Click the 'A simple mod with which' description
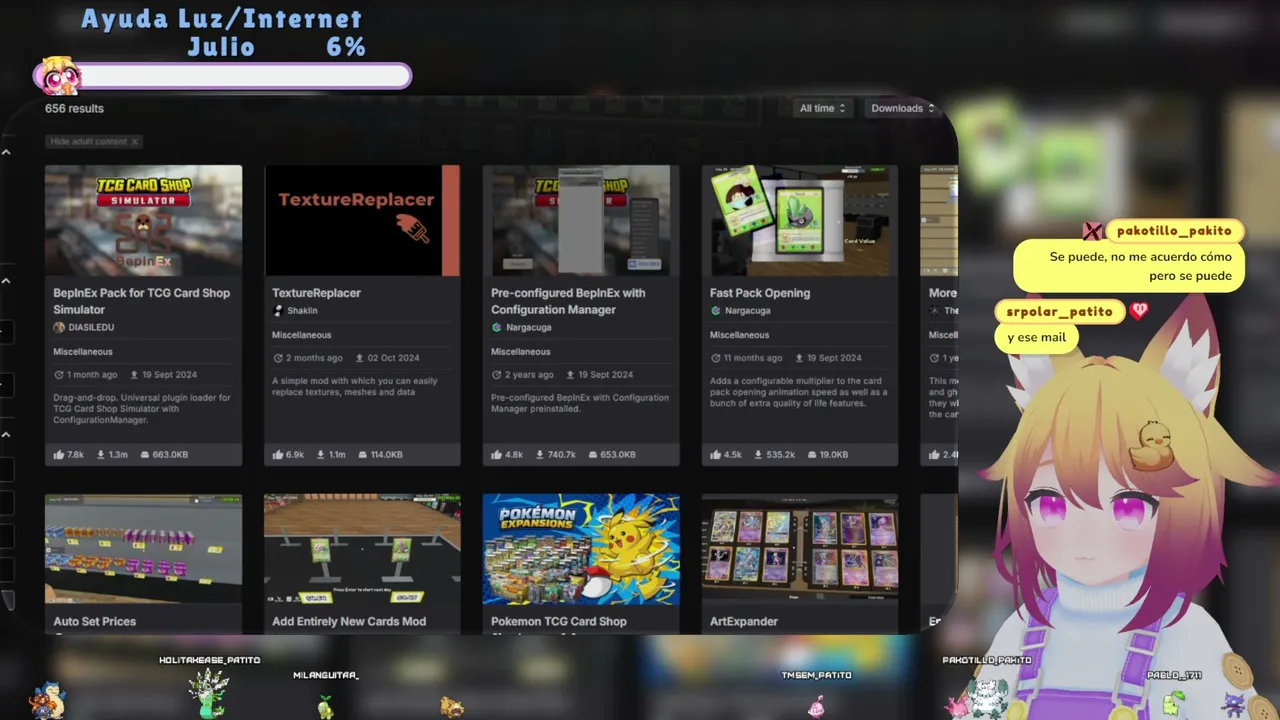 click(355, 386)
